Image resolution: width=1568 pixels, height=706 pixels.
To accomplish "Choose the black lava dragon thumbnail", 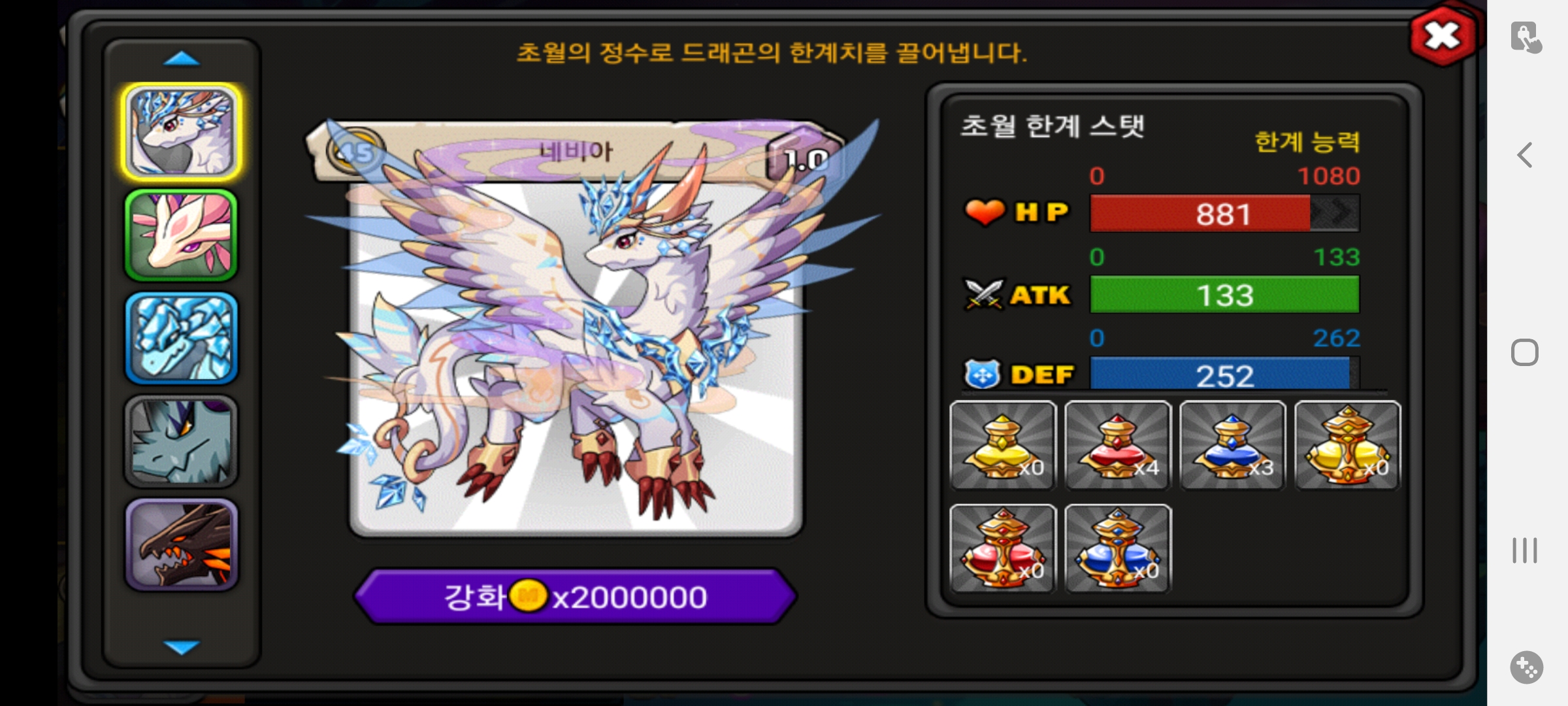I will pos(182,545).
